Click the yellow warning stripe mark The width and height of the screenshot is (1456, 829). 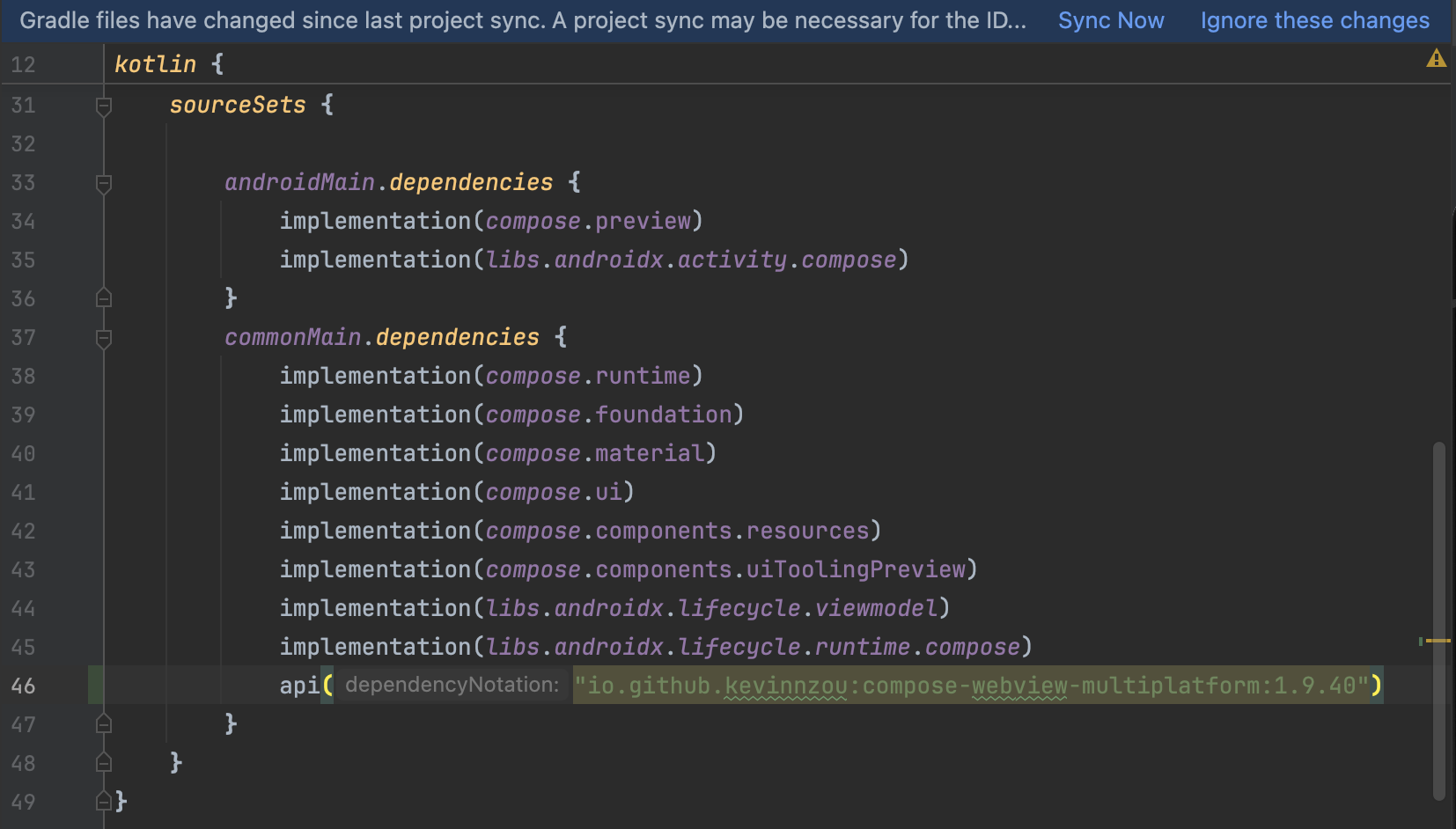coord(1438,641)
